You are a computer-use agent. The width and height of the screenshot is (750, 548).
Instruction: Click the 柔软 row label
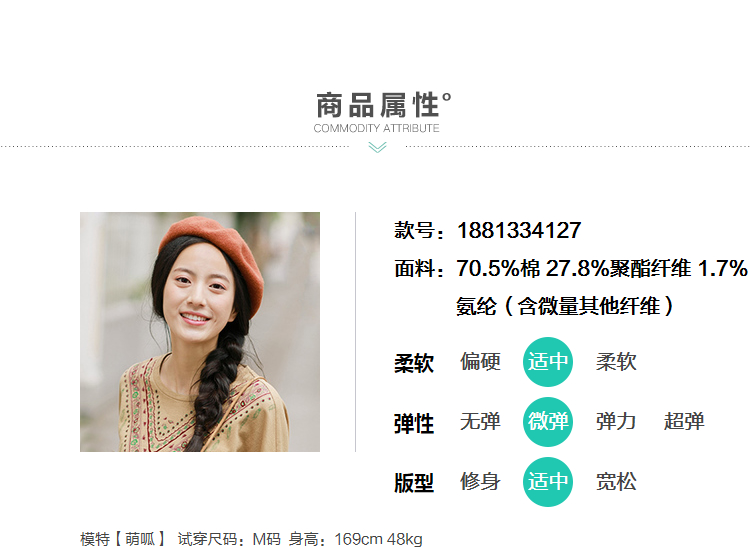click(x=414, y=363)
